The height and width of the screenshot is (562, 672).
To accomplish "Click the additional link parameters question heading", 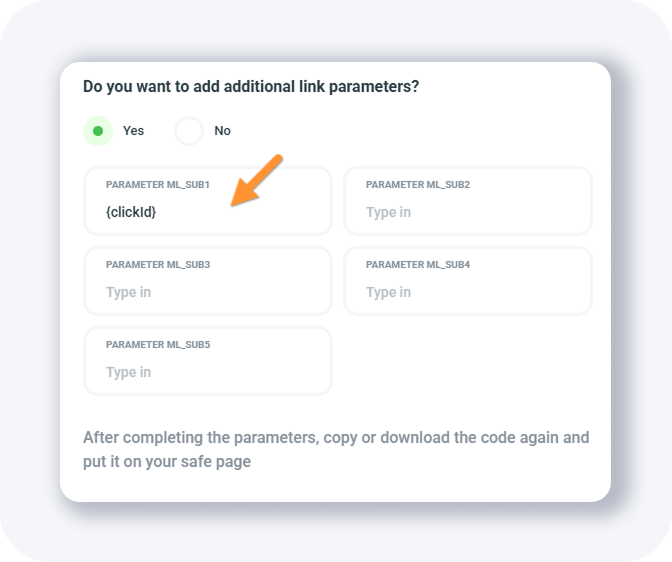I will 251,87.
